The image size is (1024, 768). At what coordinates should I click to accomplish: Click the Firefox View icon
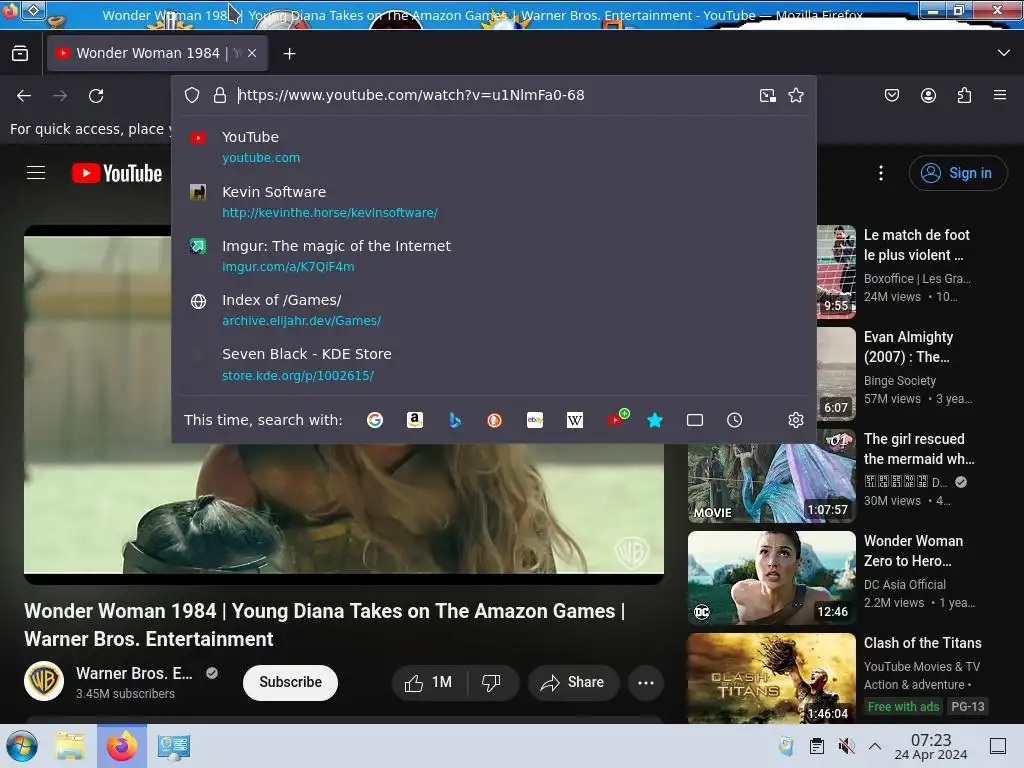click(20, 54)
